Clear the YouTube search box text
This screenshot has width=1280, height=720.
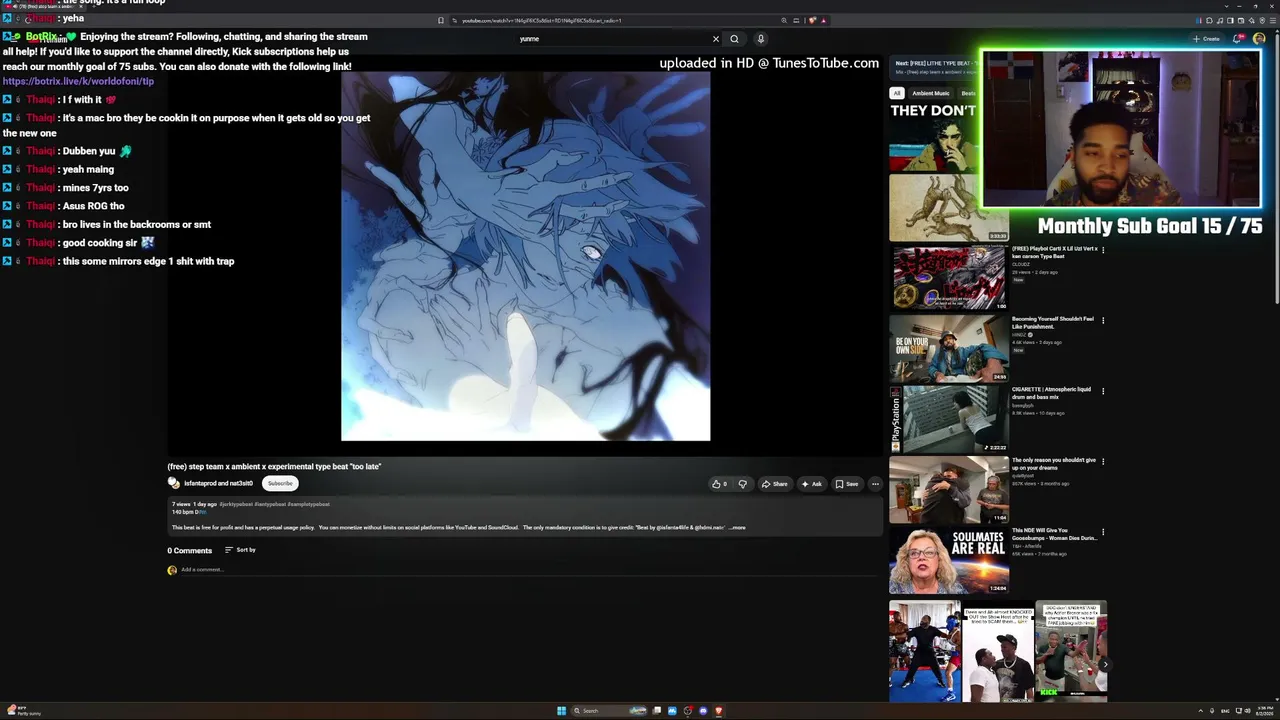(x=716, y=39)
